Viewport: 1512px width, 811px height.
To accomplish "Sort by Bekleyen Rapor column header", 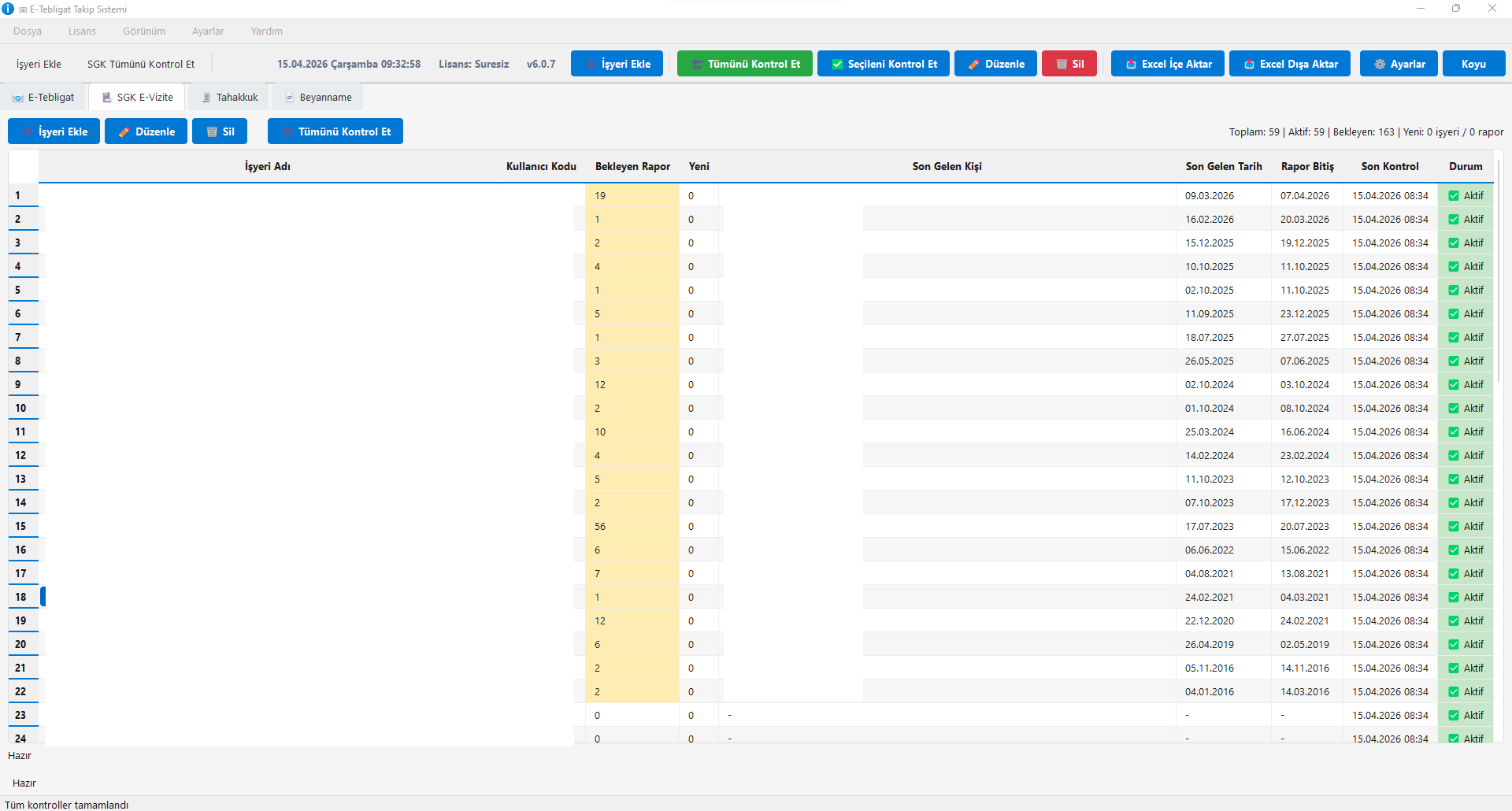I will pos(632,166).
